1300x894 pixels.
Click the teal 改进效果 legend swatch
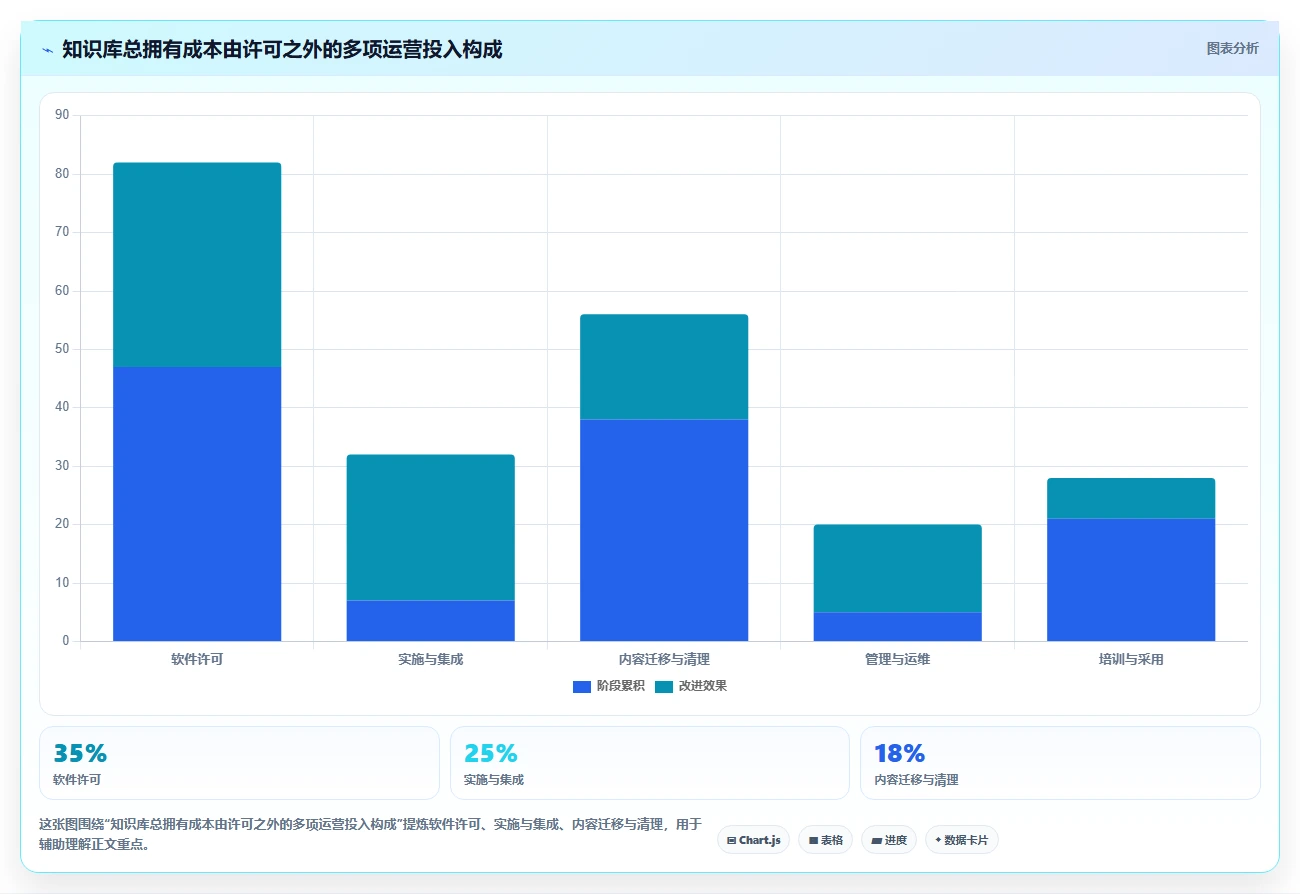point(664,686)
